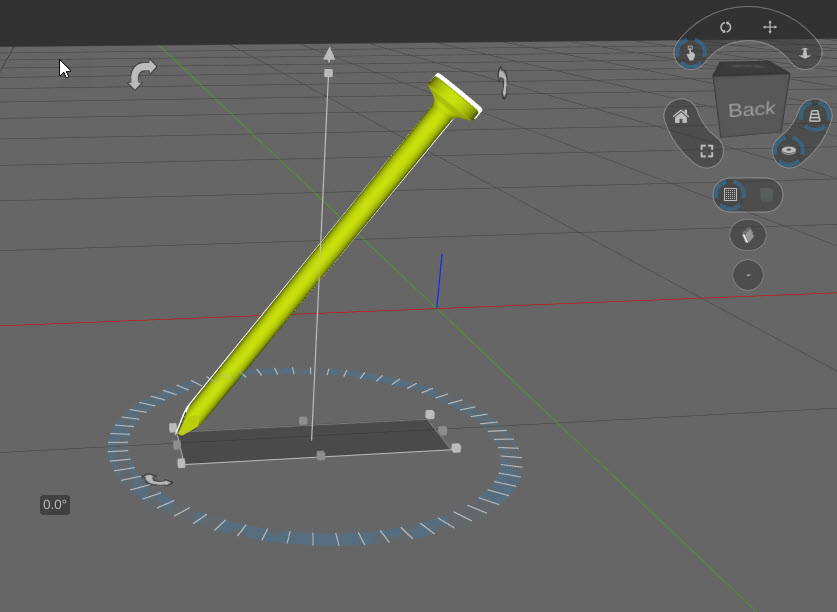The image size is (837, 612).
Task: Click the down arrow zoom icon
Action: pos(804,53)
